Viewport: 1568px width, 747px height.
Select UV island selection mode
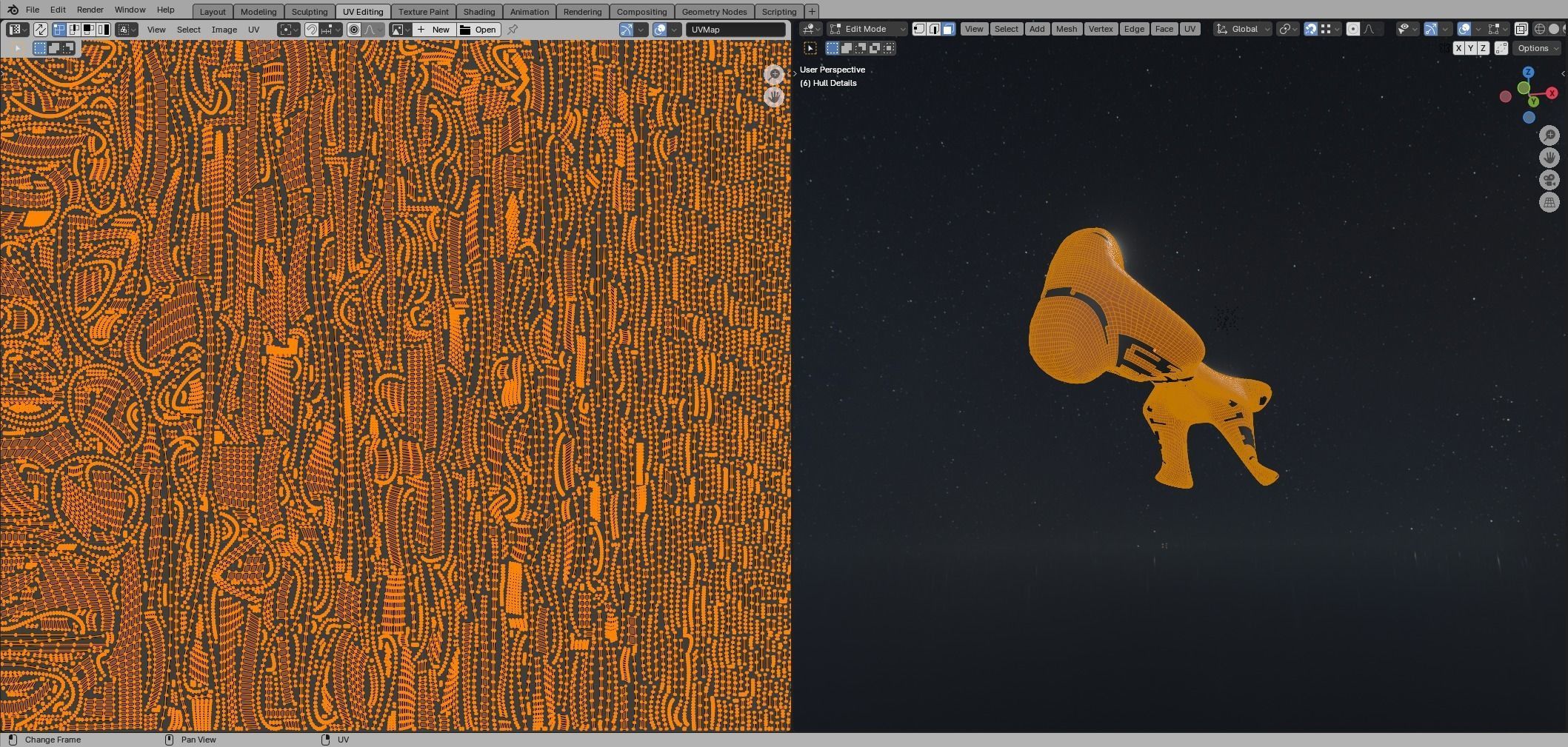[x=103, y=30]
